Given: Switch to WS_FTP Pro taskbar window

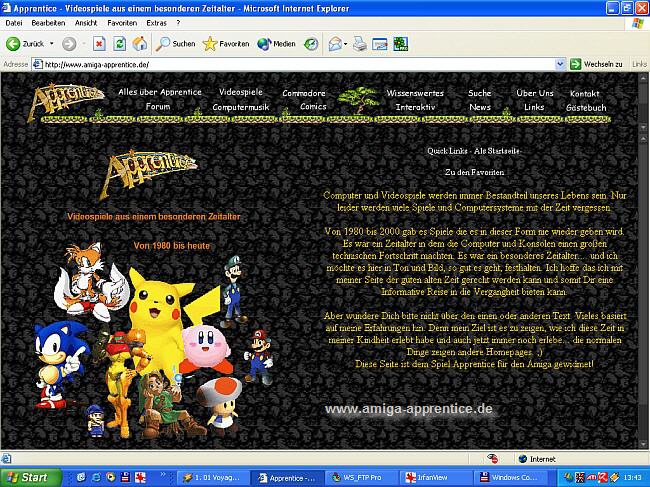Looking at the screenshot, I should pyautogui.click(x=361, y=477).
